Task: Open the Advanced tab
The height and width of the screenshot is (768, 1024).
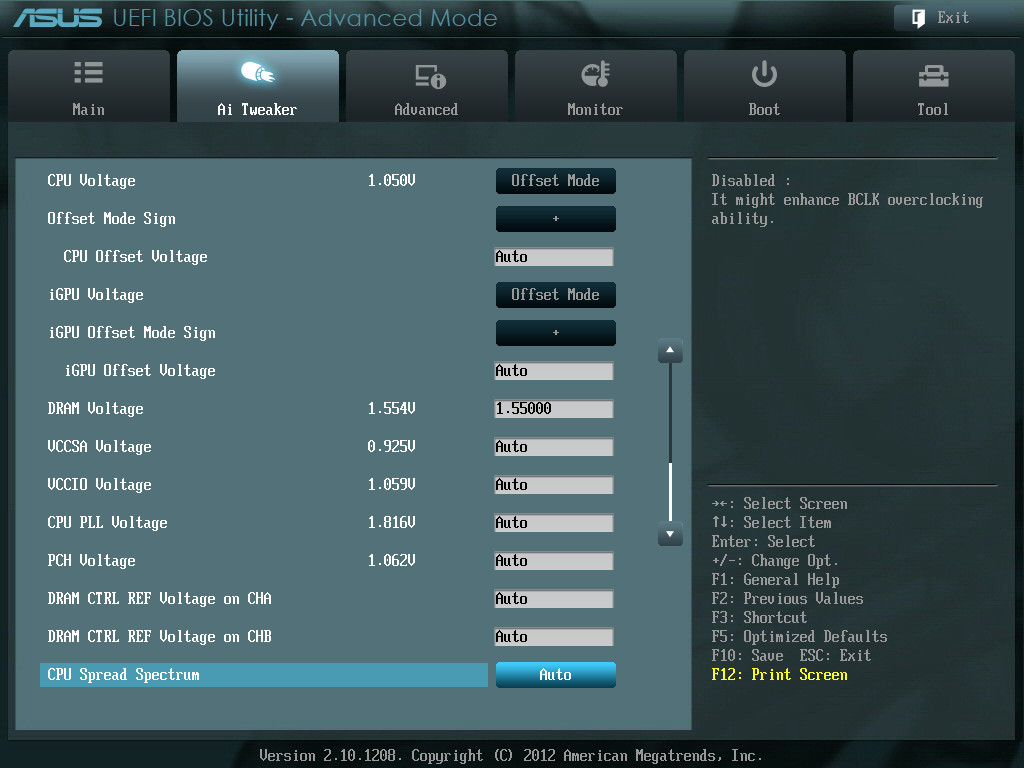Action: pos(426,86)
